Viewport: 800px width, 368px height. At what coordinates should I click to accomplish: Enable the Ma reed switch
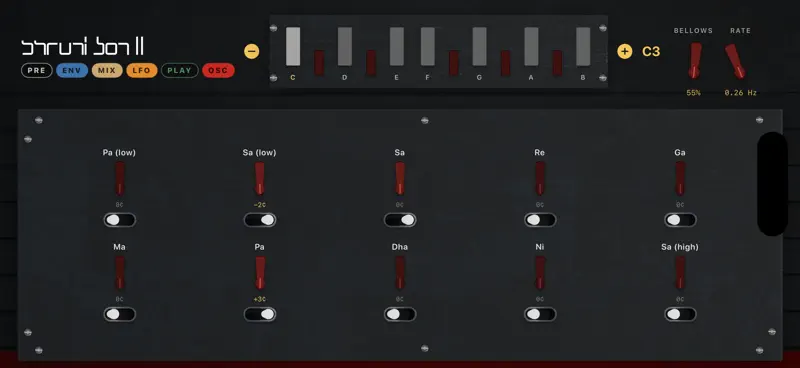click(120, 314)
